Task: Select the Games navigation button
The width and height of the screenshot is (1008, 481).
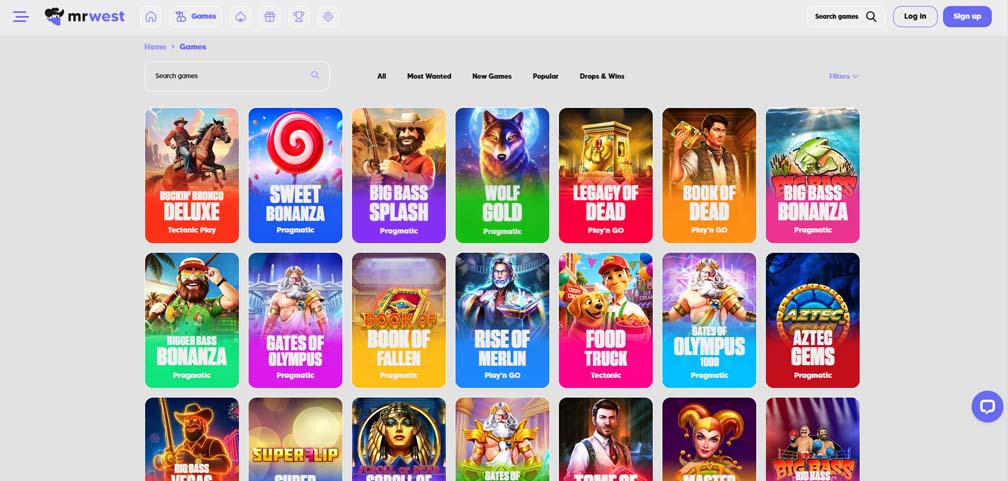Action: [196, 17]
